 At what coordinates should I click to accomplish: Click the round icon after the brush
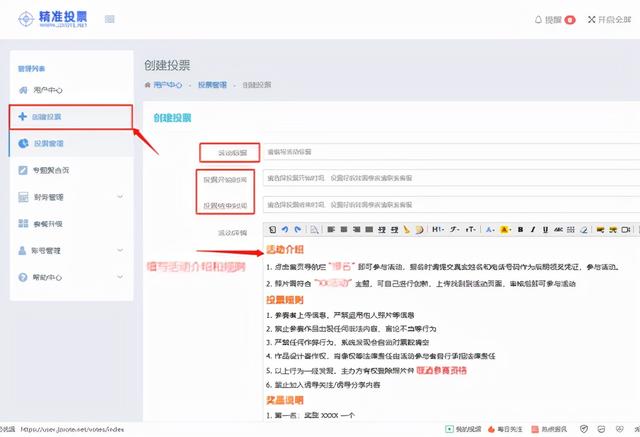[x=419, y=230]
